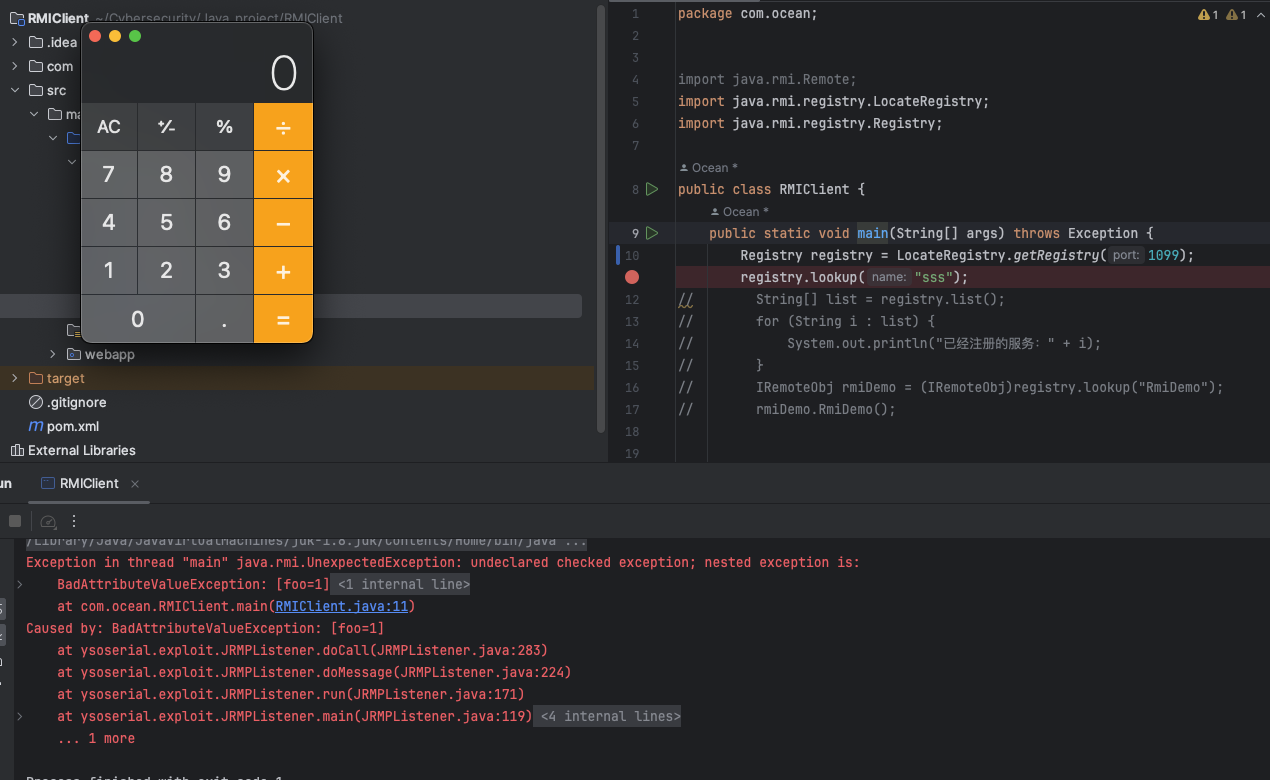The height and width of the screenshot is (780, 1270).
Task: Click the first yellow warning indicator in editor
Action: [x=1208, y=15]
